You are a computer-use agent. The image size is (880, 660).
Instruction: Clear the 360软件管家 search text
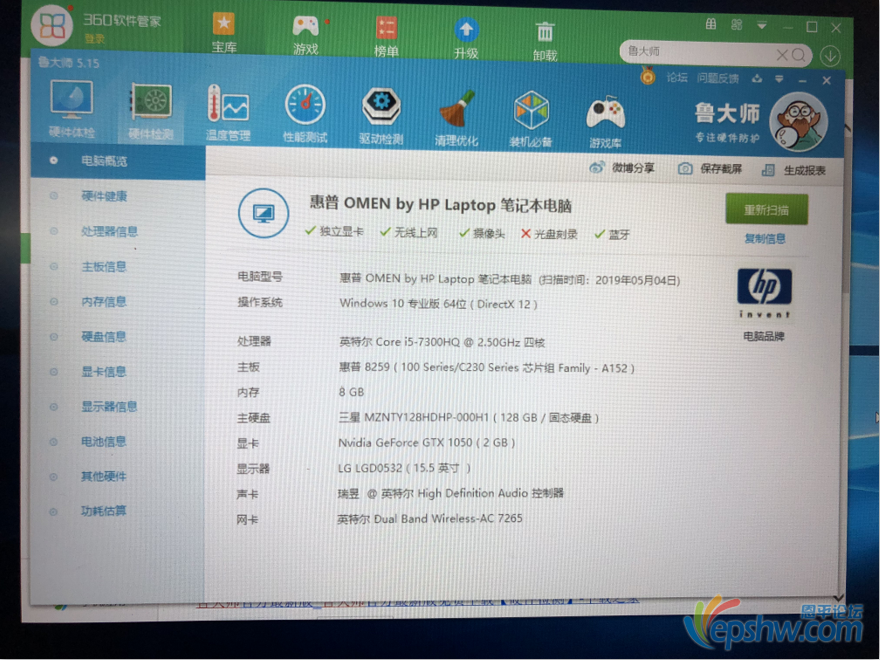point(782,54)
